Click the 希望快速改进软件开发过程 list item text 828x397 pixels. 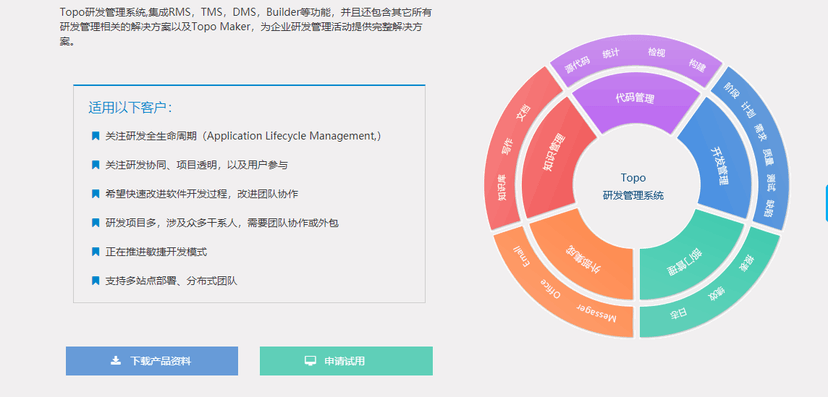tap(202, 194)
